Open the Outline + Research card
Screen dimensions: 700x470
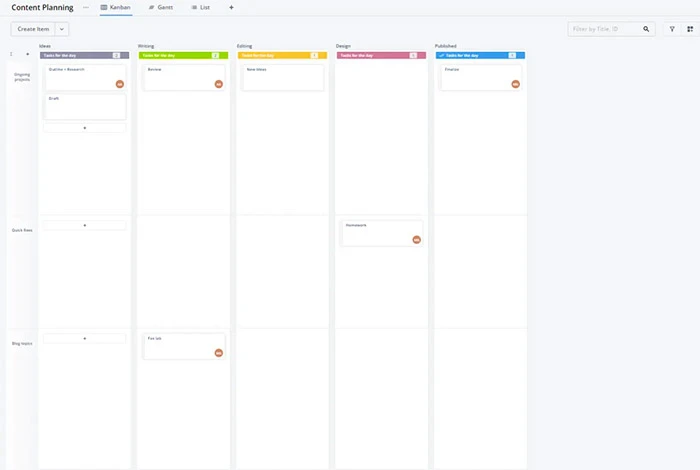click(x=84, y=78)
